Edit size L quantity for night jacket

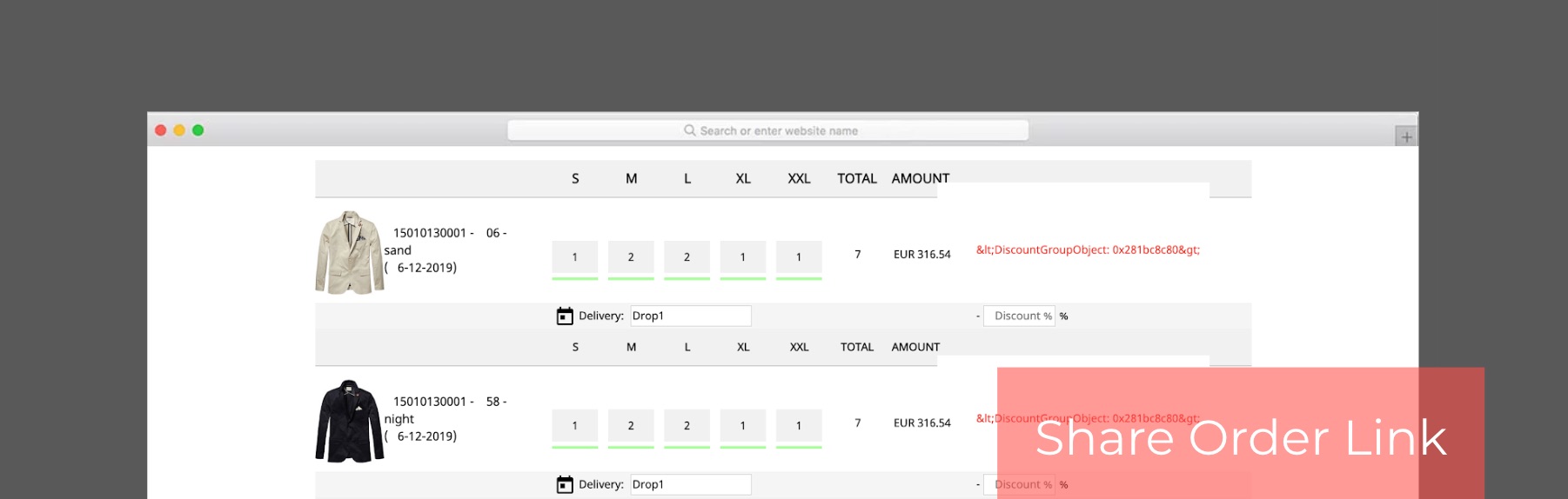[687, 426]
